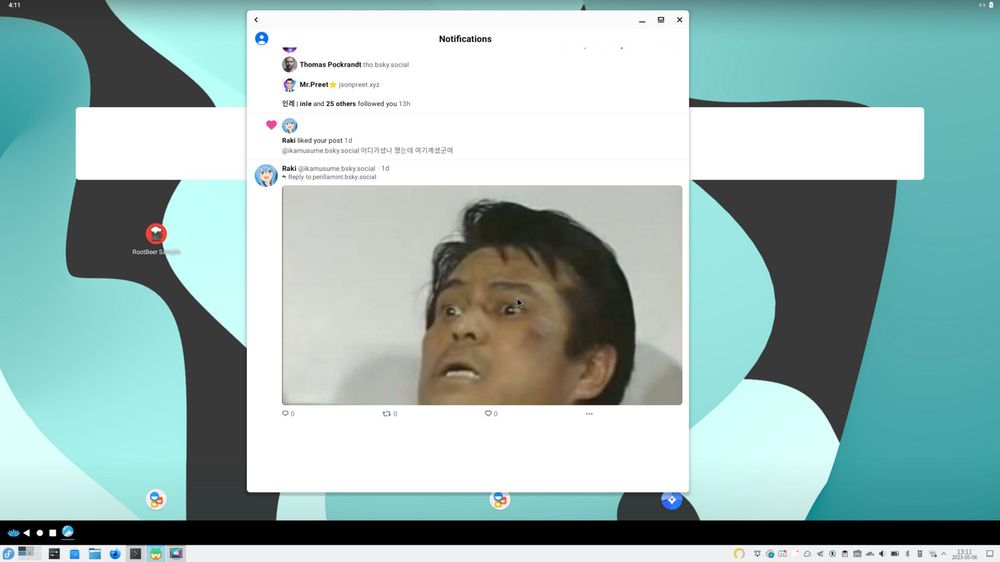The height and width of the screenshot is (562, 1000).
Task: Click the Bluetooth tray icon
Action: (908, 554)
